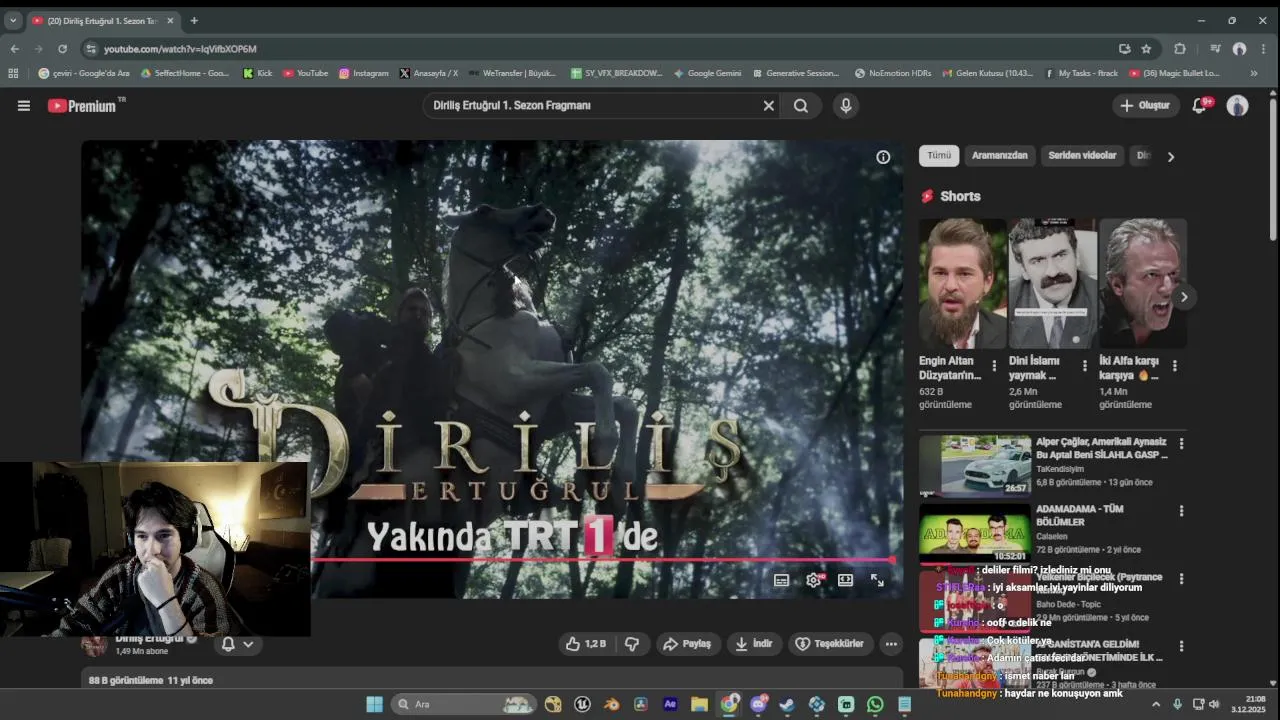Image resolution: width=1280 pixels, height=720 pixels.
Task: Open the account avatar menu
Action: (1238, 105)
